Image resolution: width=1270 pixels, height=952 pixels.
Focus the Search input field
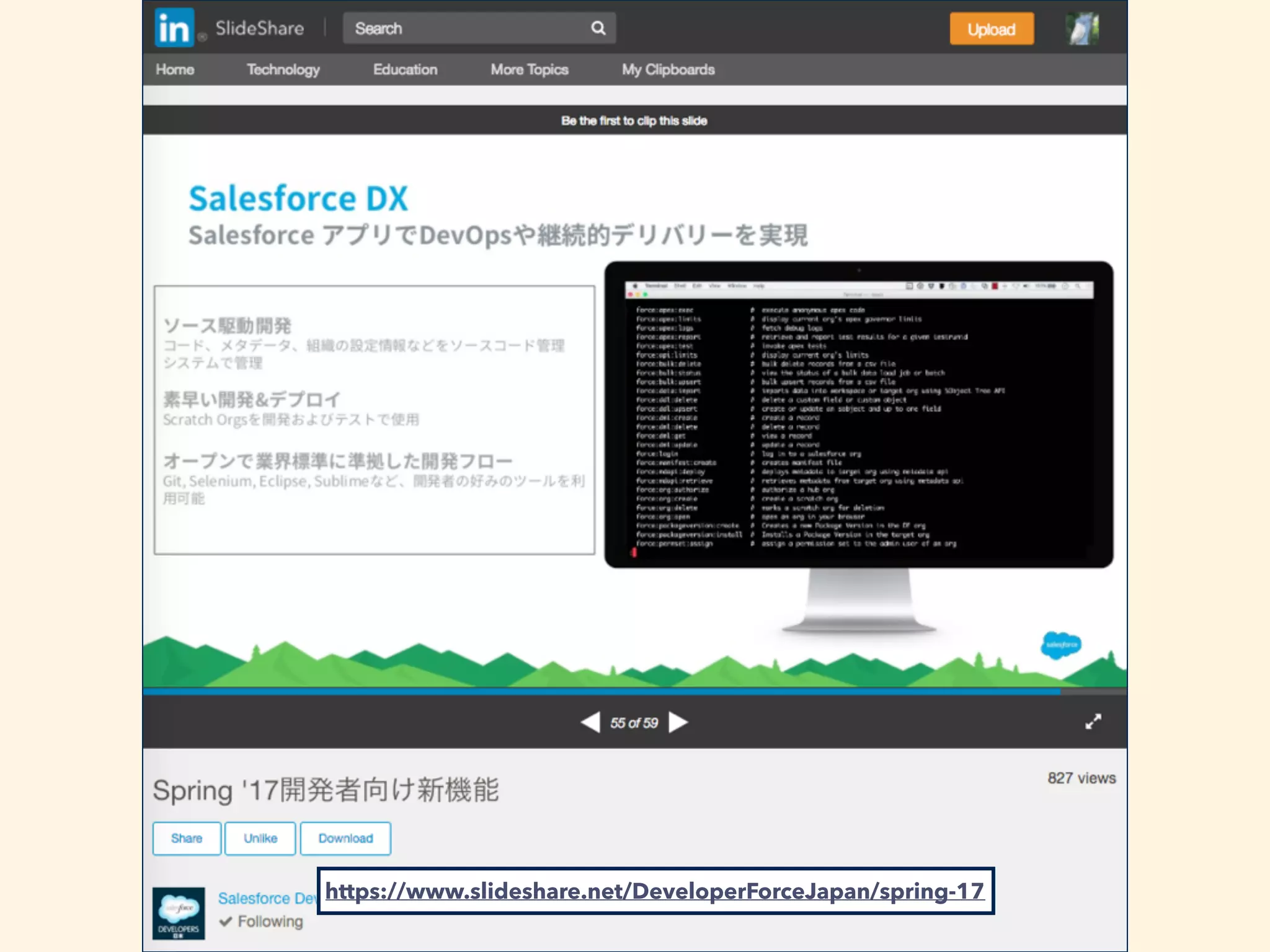(x=479, y=29)
